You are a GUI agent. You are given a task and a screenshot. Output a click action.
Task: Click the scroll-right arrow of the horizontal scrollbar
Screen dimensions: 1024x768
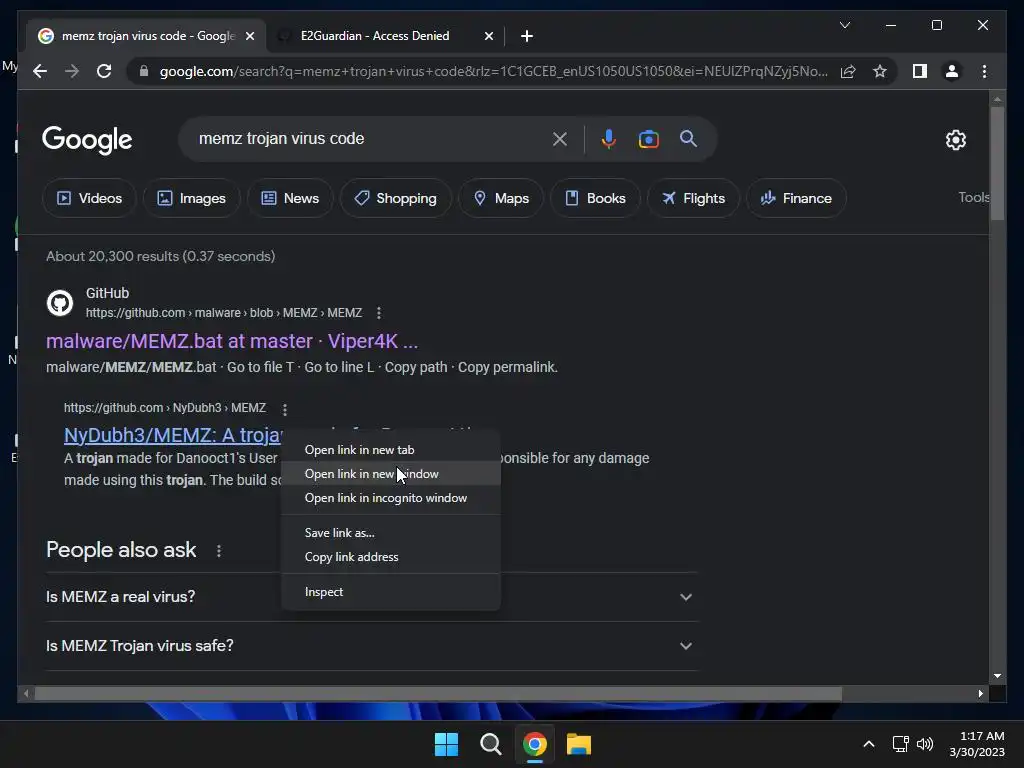tap(980, 694)
